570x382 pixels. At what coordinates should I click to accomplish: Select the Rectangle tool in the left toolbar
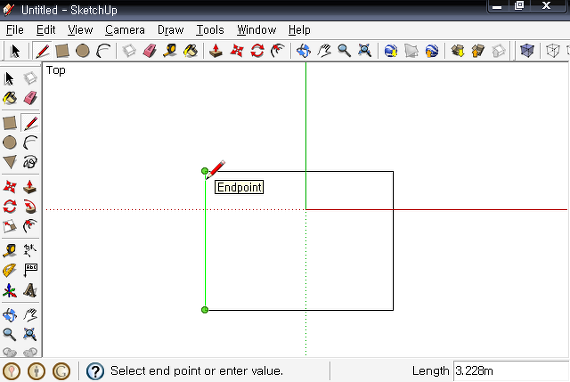[10, 123]
